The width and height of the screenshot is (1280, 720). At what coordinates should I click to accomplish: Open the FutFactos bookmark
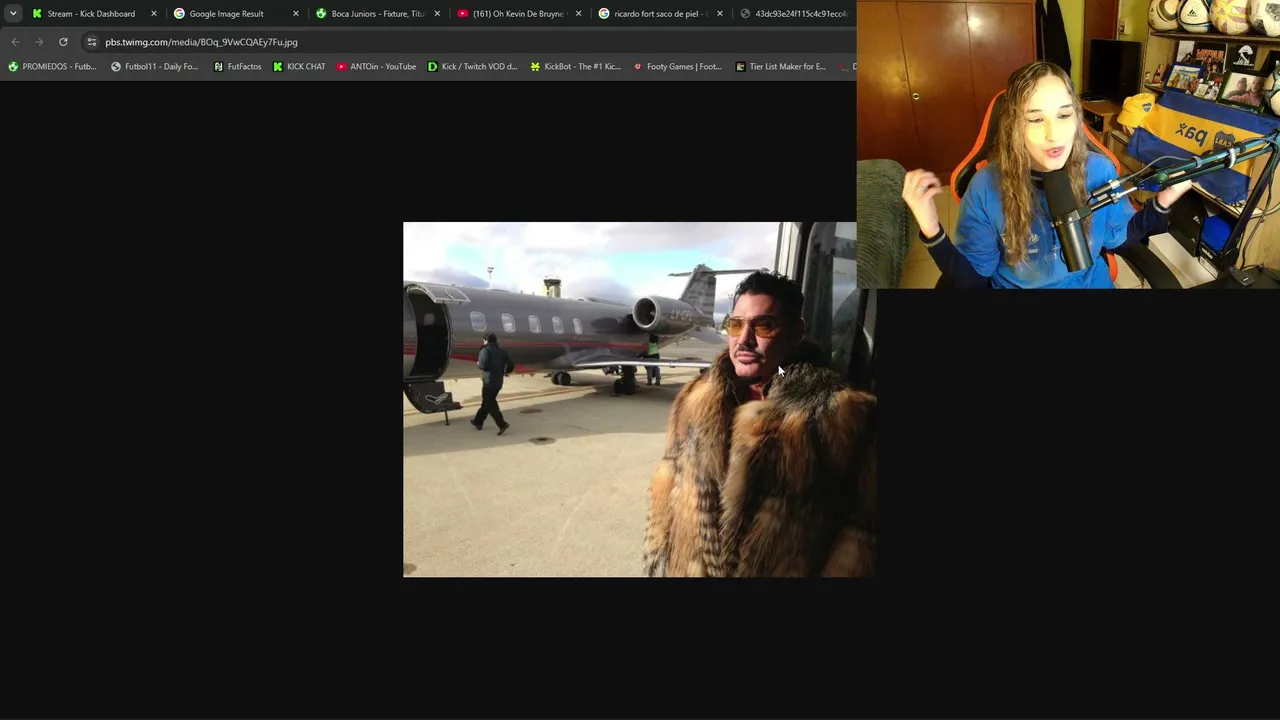237,67
